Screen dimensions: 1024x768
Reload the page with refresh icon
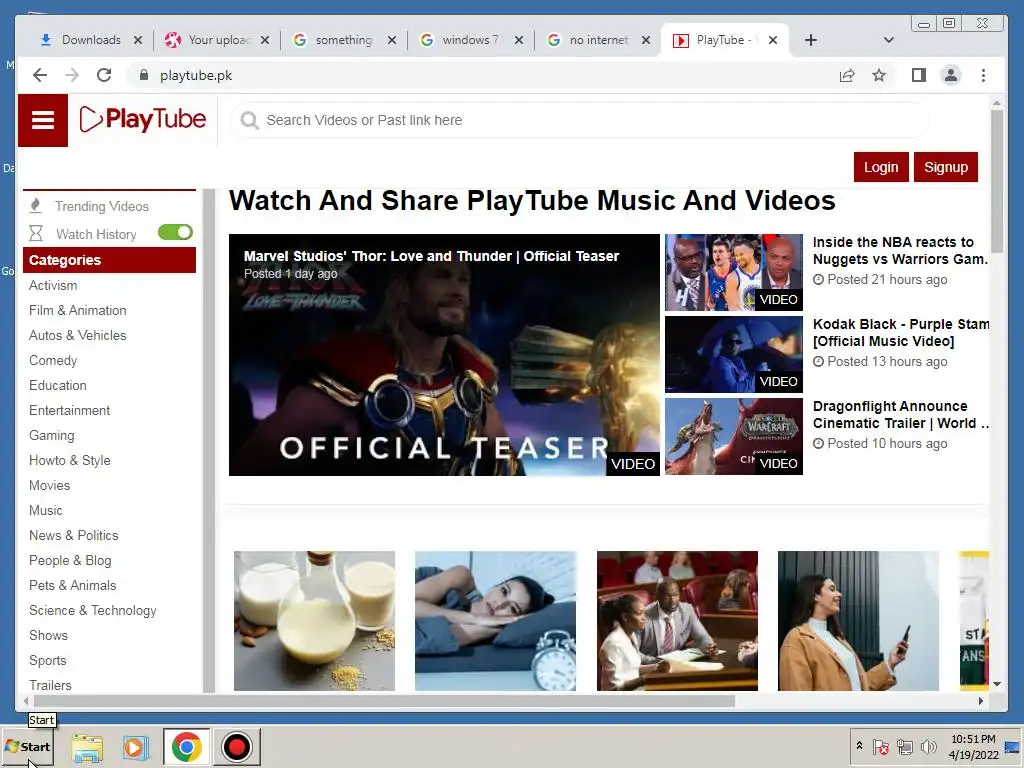[x=104, y=75]
